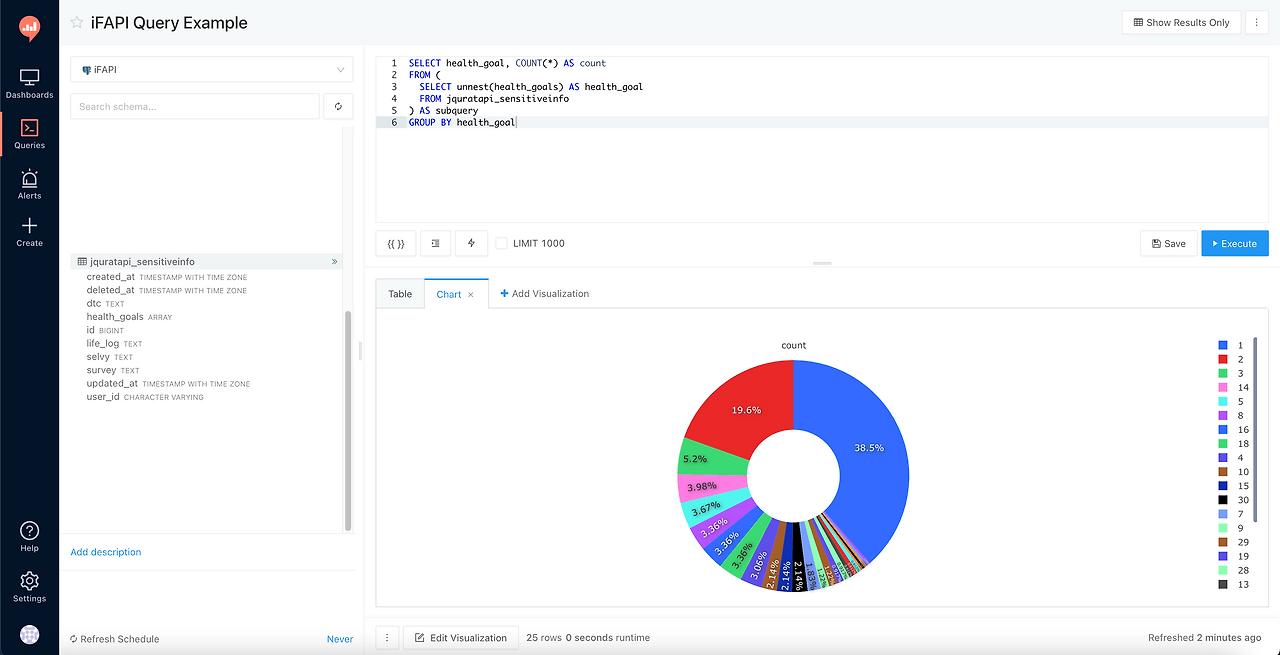Click legend swatch for series 3
This screenshot has width=1280, height=655.
(x=1223, y=373)
